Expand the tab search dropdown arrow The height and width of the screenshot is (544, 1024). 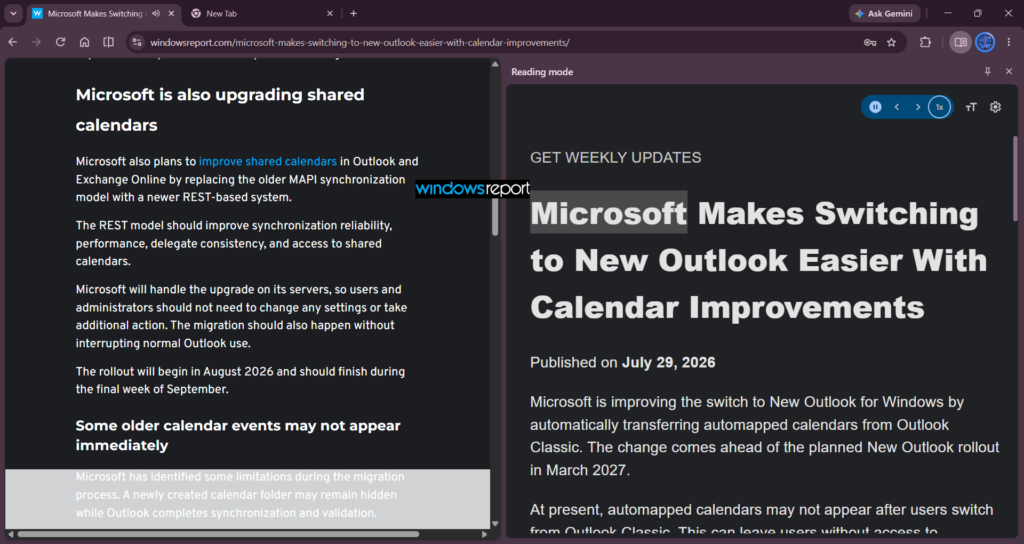point(13,13)
